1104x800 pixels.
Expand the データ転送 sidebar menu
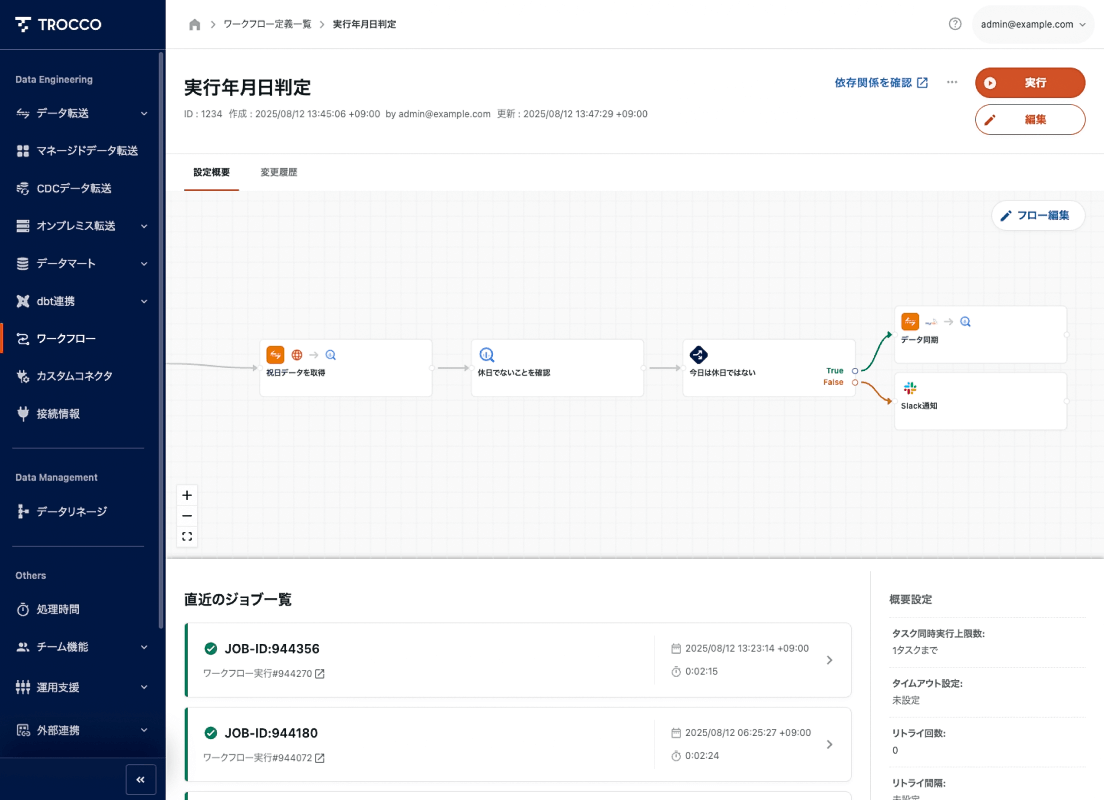click(x=83, y=113)
